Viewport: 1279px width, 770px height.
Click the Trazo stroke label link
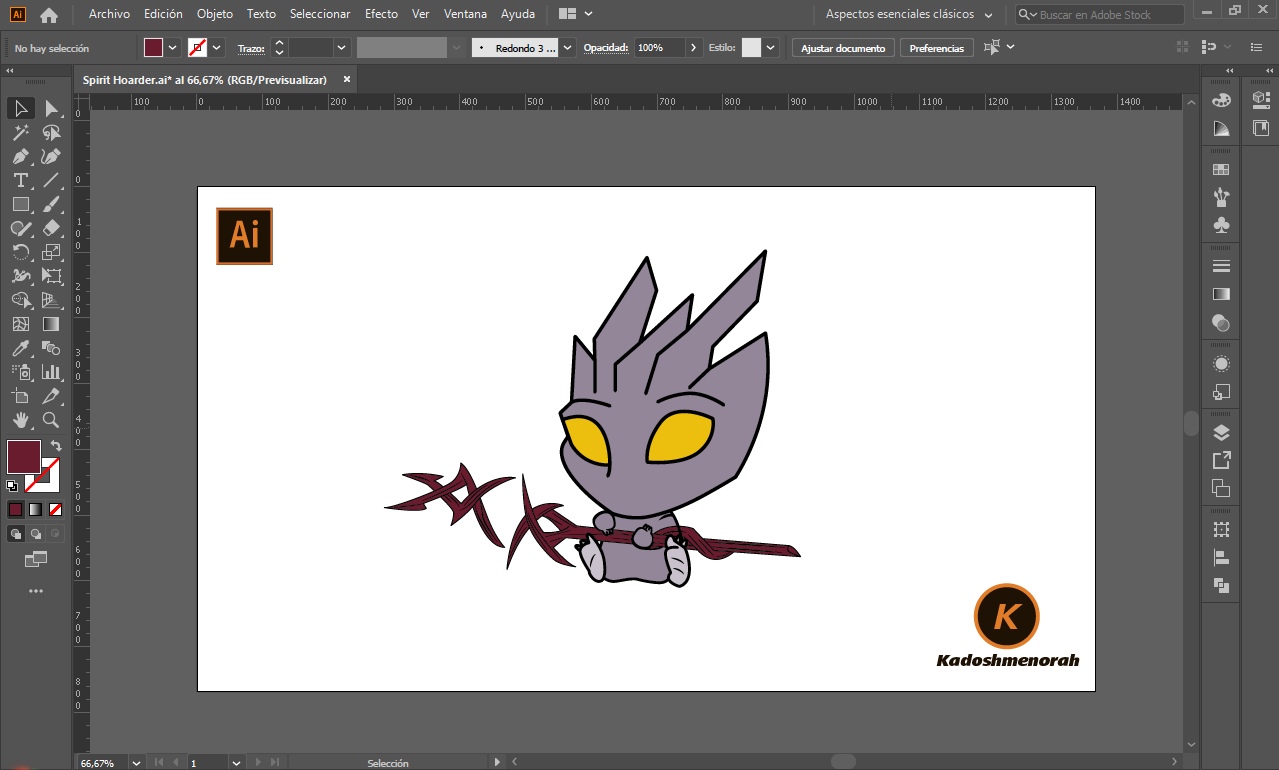(x=251, y=48)
